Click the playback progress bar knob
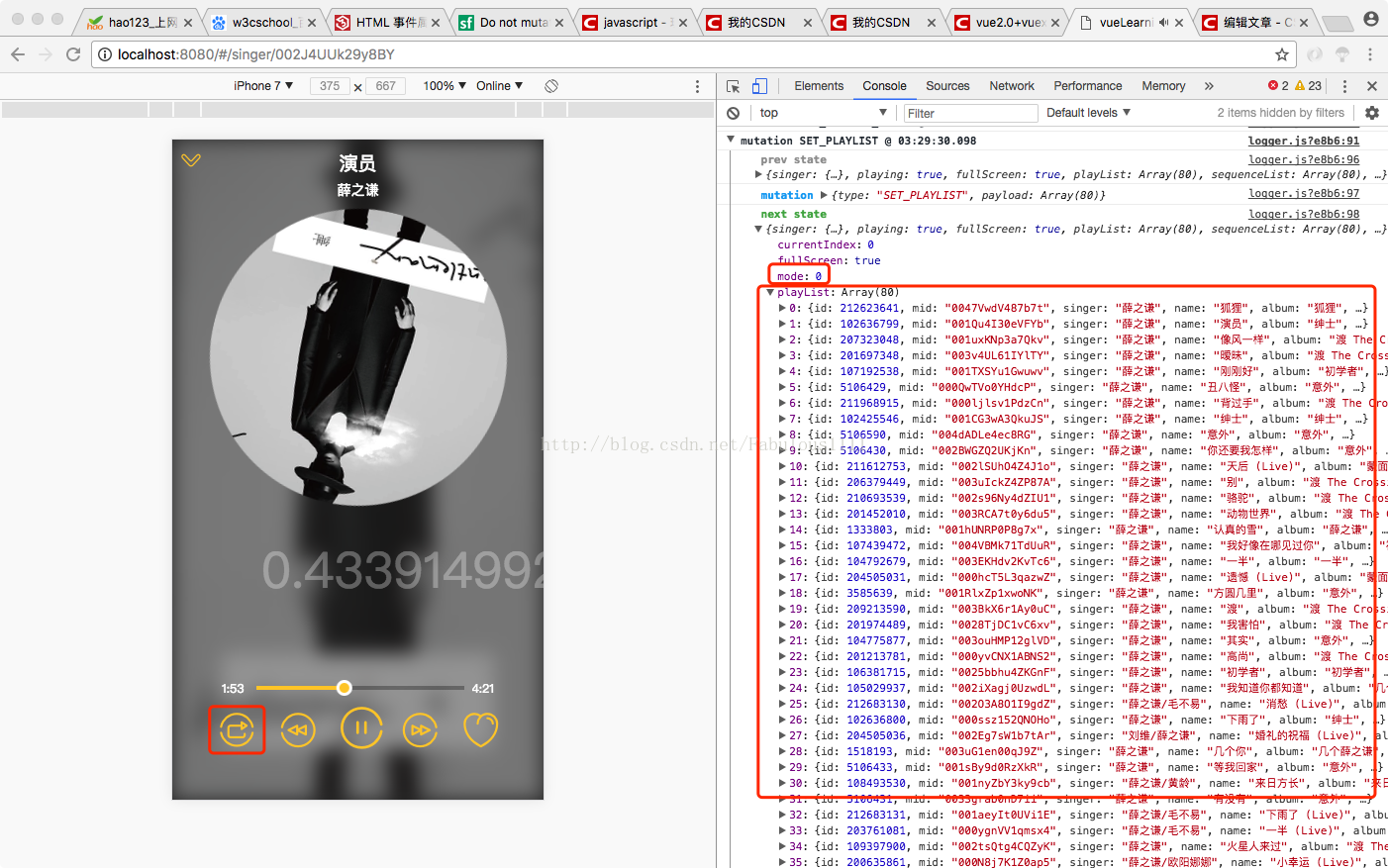The image size is (1388, 868). pyautogui.click(x=344, y=688)
